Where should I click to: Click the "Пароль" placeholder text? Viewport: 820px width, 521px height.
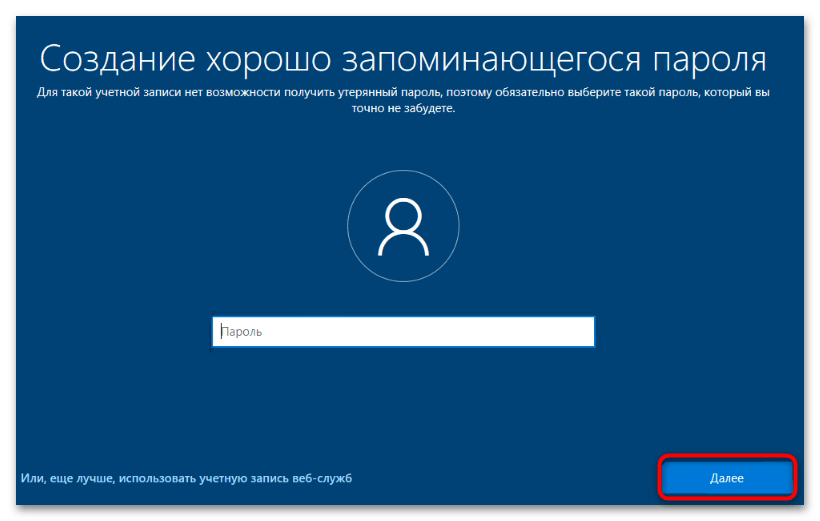[241, 332]
